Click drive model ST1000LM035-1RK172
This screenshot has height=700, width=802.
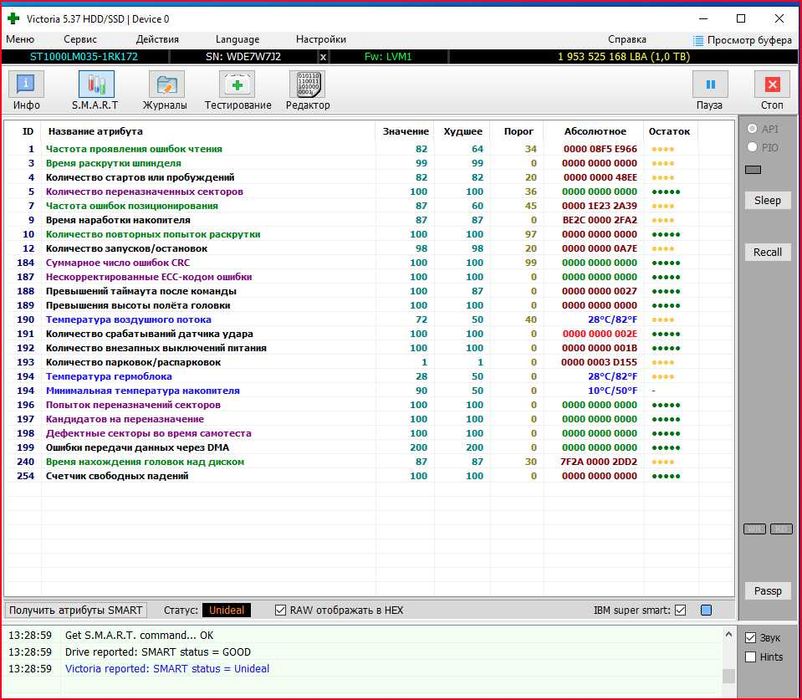(x=84, y=57)
